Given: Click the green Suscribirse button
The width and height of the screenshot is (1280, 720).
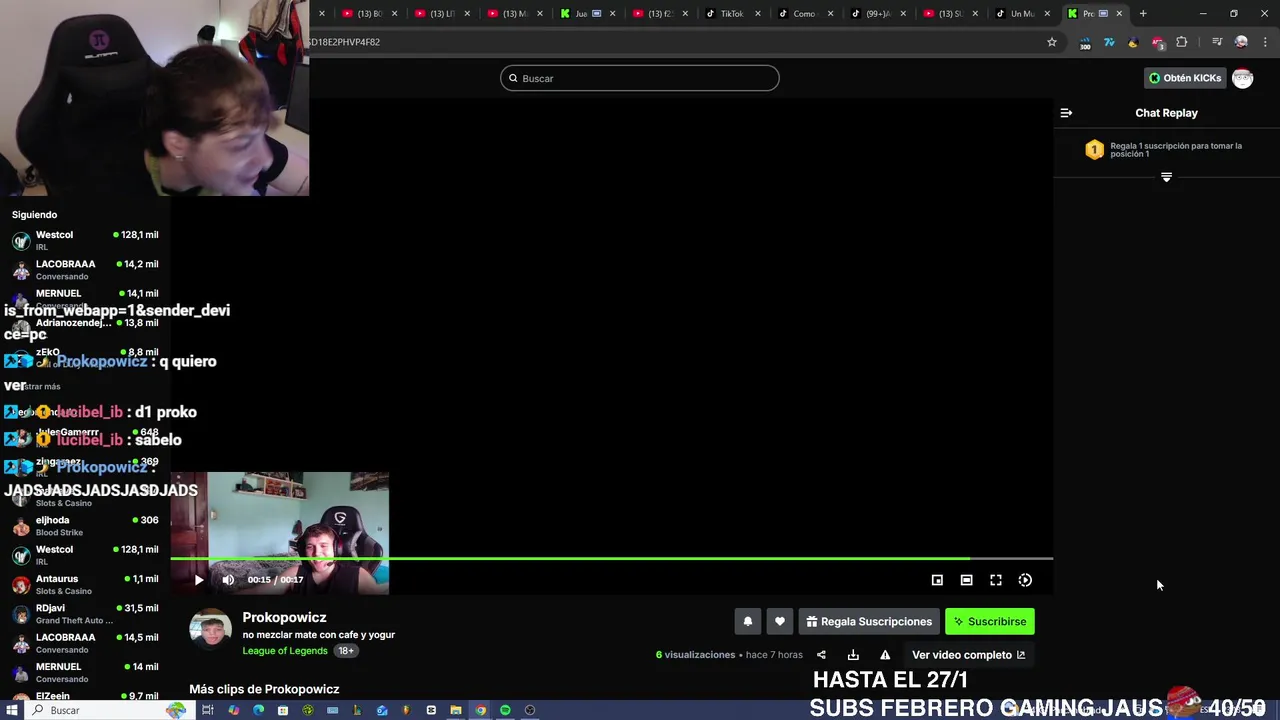Looking at the screenshot, I should coord(990,621).
